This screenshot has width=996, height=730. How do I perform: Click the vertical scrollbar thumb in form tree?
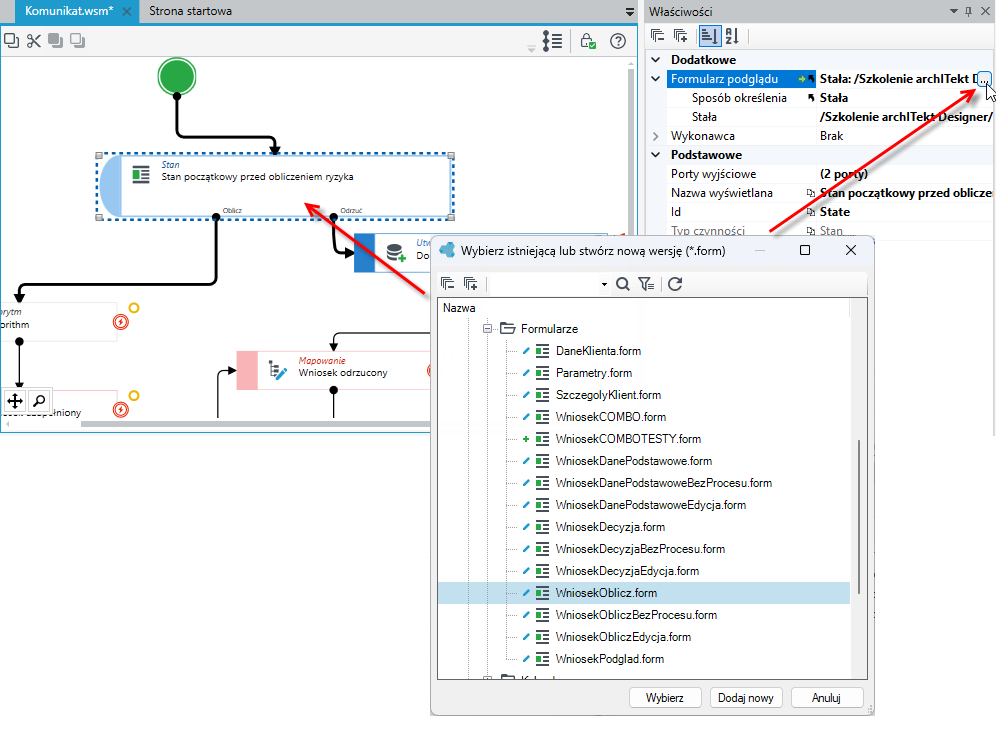[859, 517]
